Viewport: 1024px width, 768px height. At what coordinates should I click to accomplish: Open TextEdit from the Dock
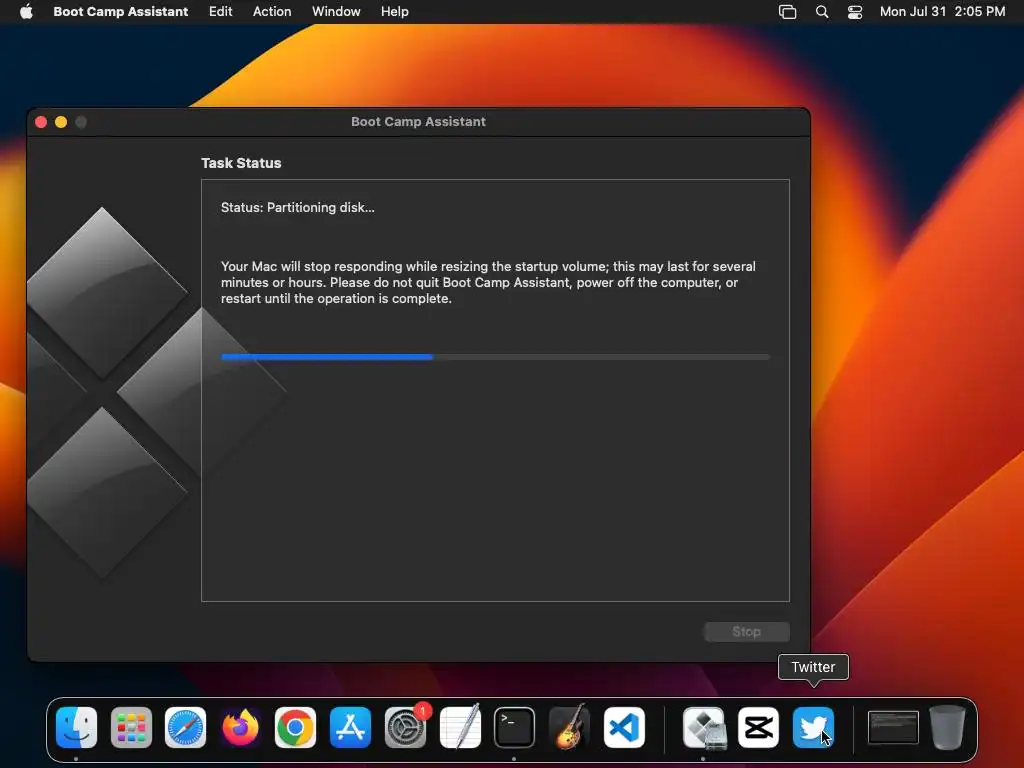pos(460,727)
